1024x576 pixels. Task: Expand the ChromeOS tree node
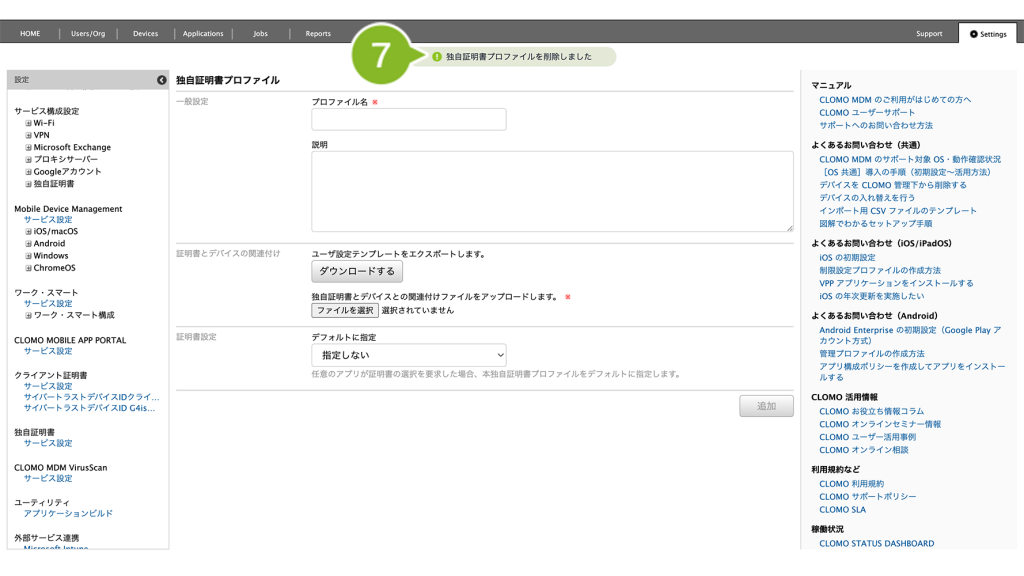(x=29, y=268)
